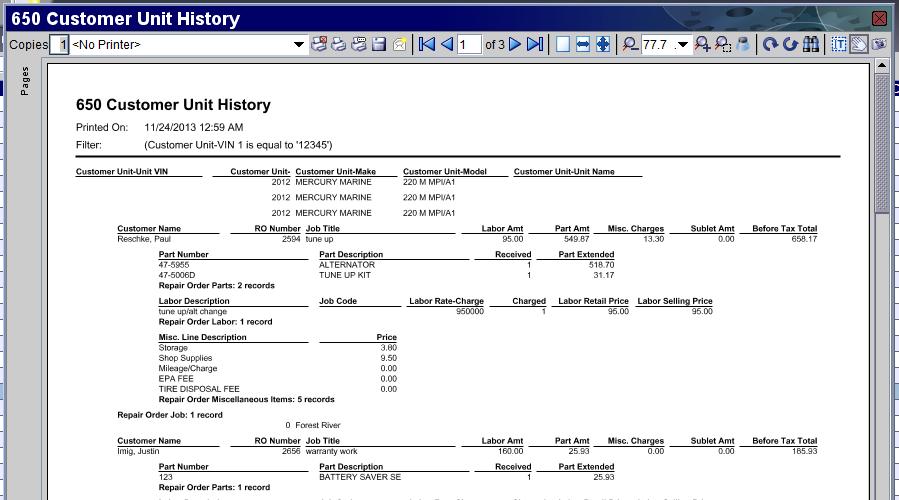This screenshot has width=899, height=500.
Task: Click the Copies number field
Action: 63,45
